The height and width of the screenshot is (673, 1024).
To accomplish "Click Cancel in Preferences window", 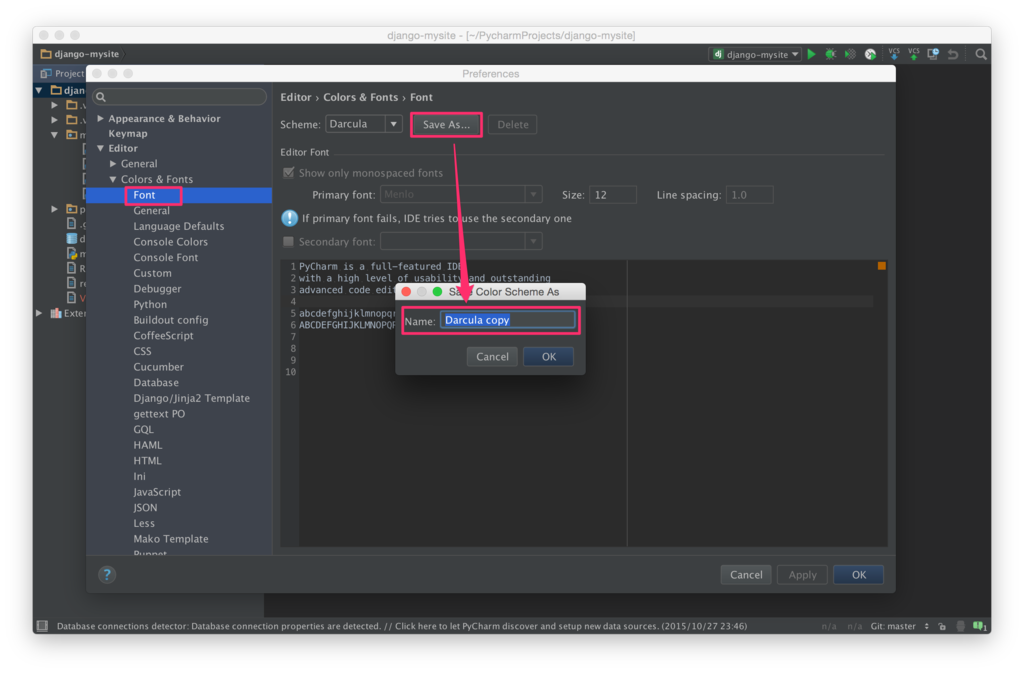I will (x=746, y=574).
